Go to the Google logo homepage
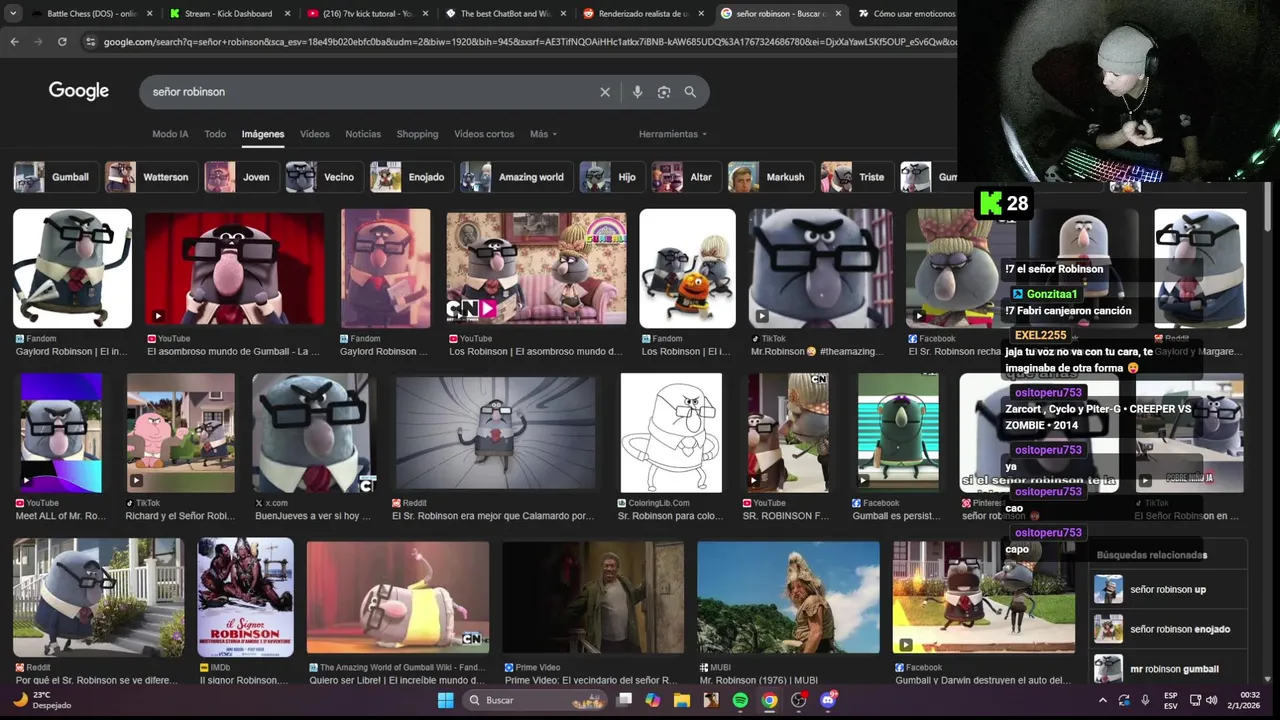Image resolution: width=1280 pixels, height=720 pixels. (79, 91)
